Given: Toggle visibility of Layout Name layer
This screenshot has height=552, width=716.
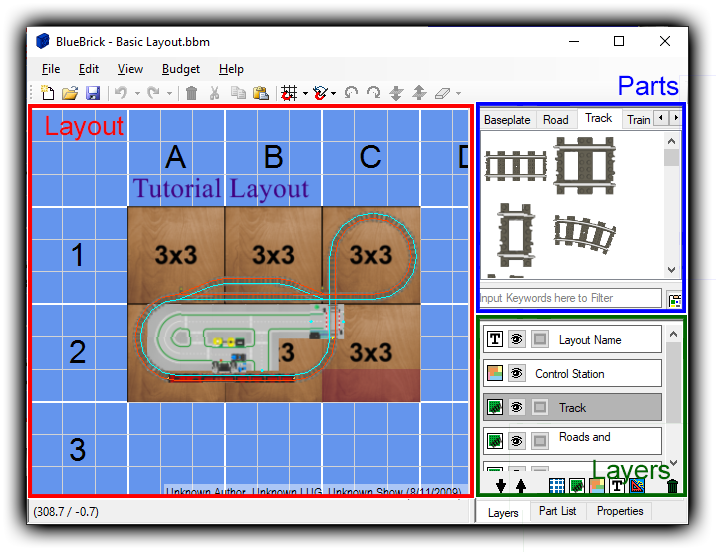Looking at the screenshot, I should (516, 339).
